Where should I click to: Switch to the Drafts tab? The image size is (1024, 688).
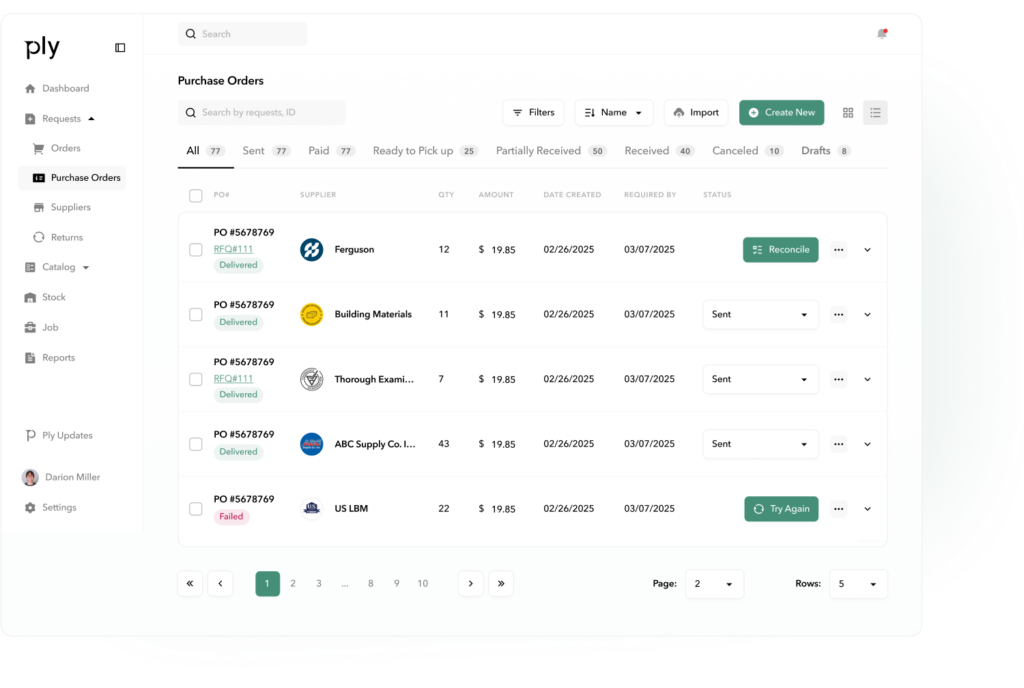[x=825, y=151]
